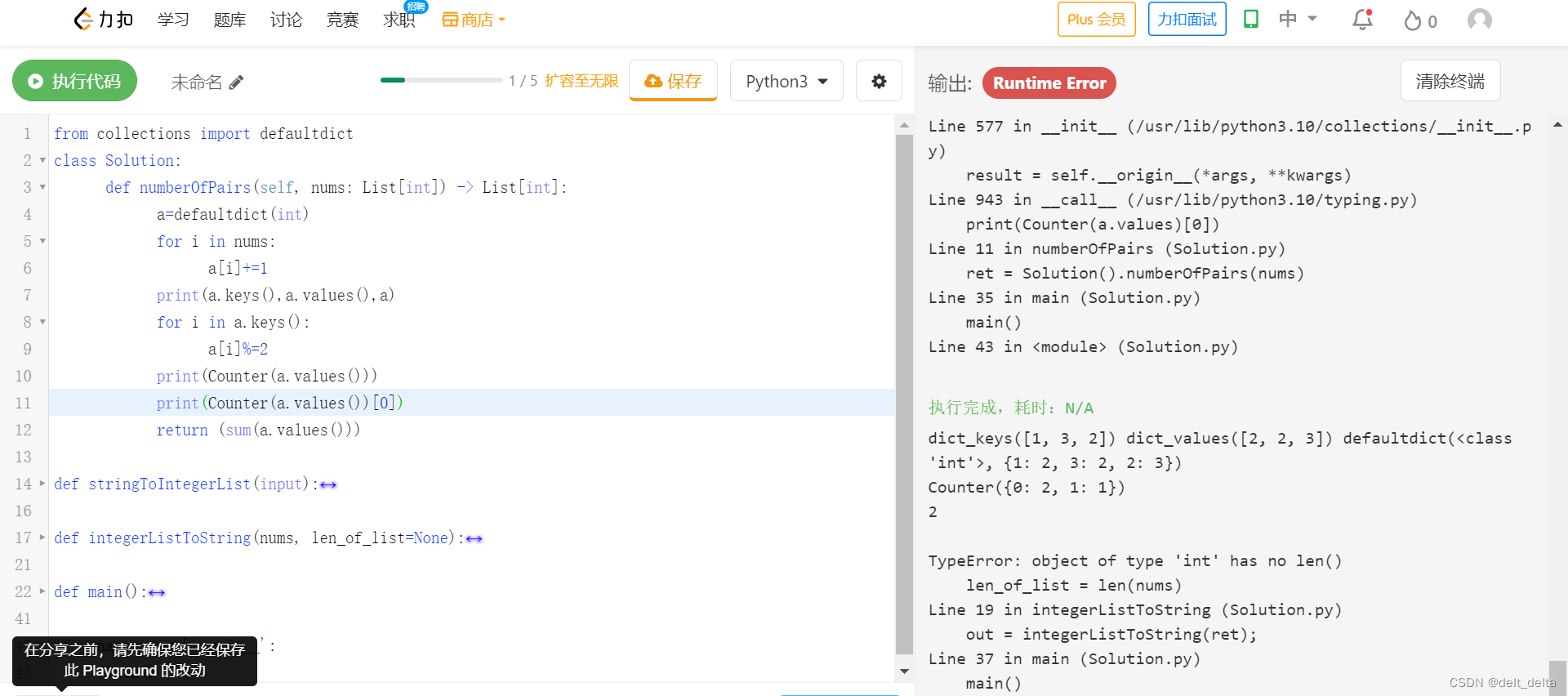The image size is (1568, 696).
Task: Click output panel scroll up arrow
Action: tap(1557, 125)
